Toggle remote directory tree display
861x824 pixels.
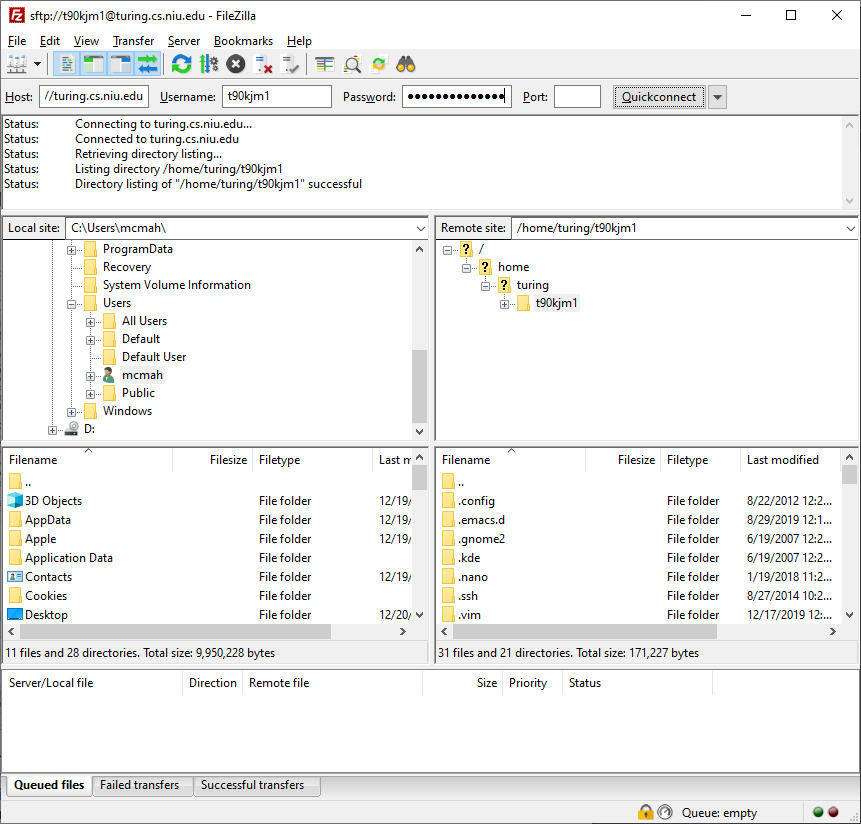pyautogui.click(x=121, y=65)
